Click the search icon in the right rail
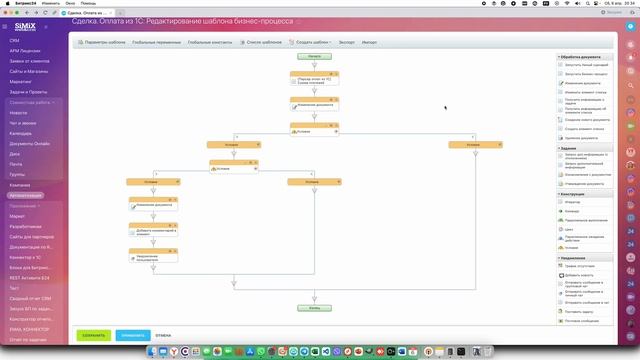640x360 pixels. 630,85
